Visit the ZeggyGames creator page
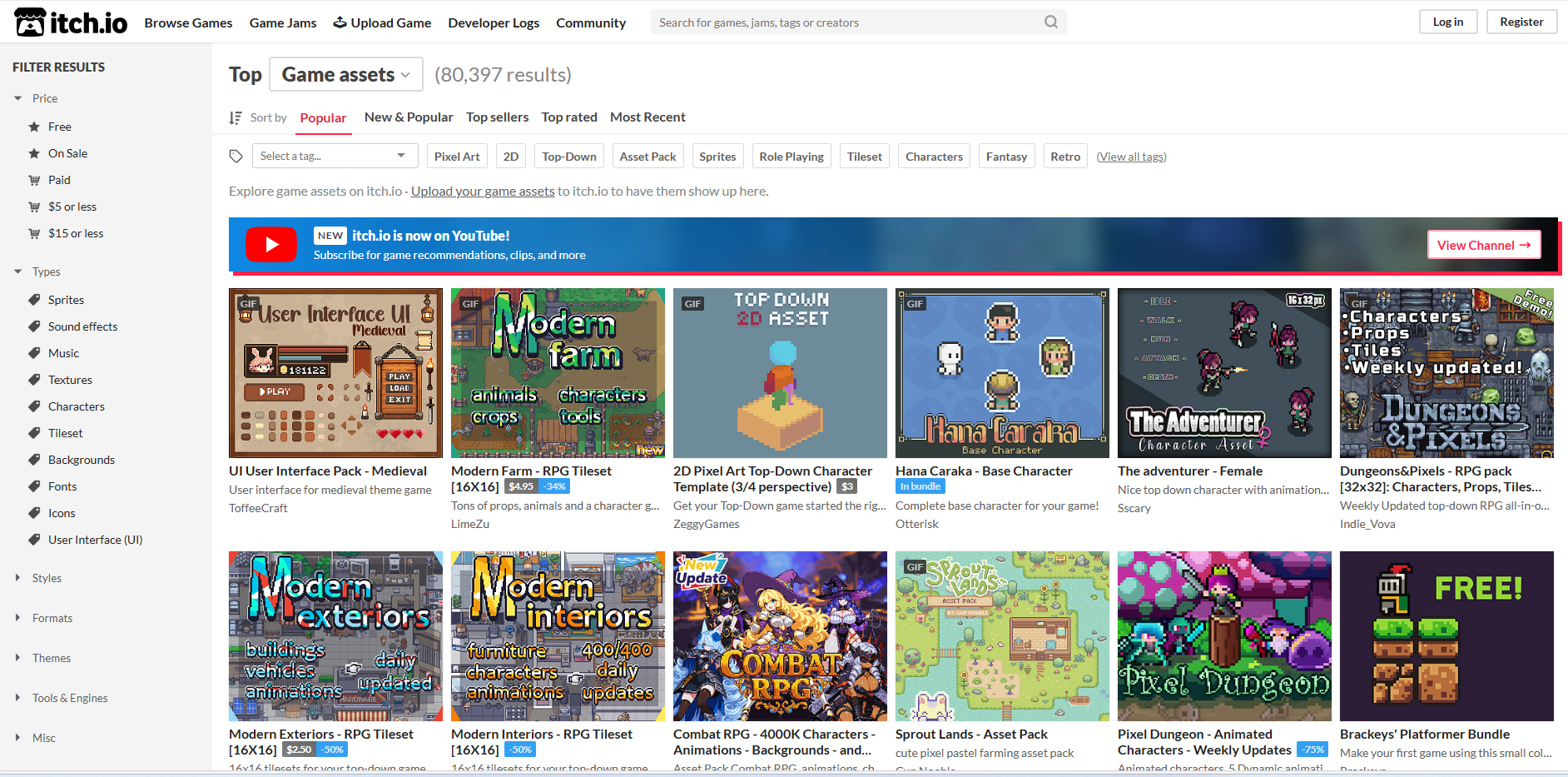Viewport: 1568px width, 777px height. (707, 524)
